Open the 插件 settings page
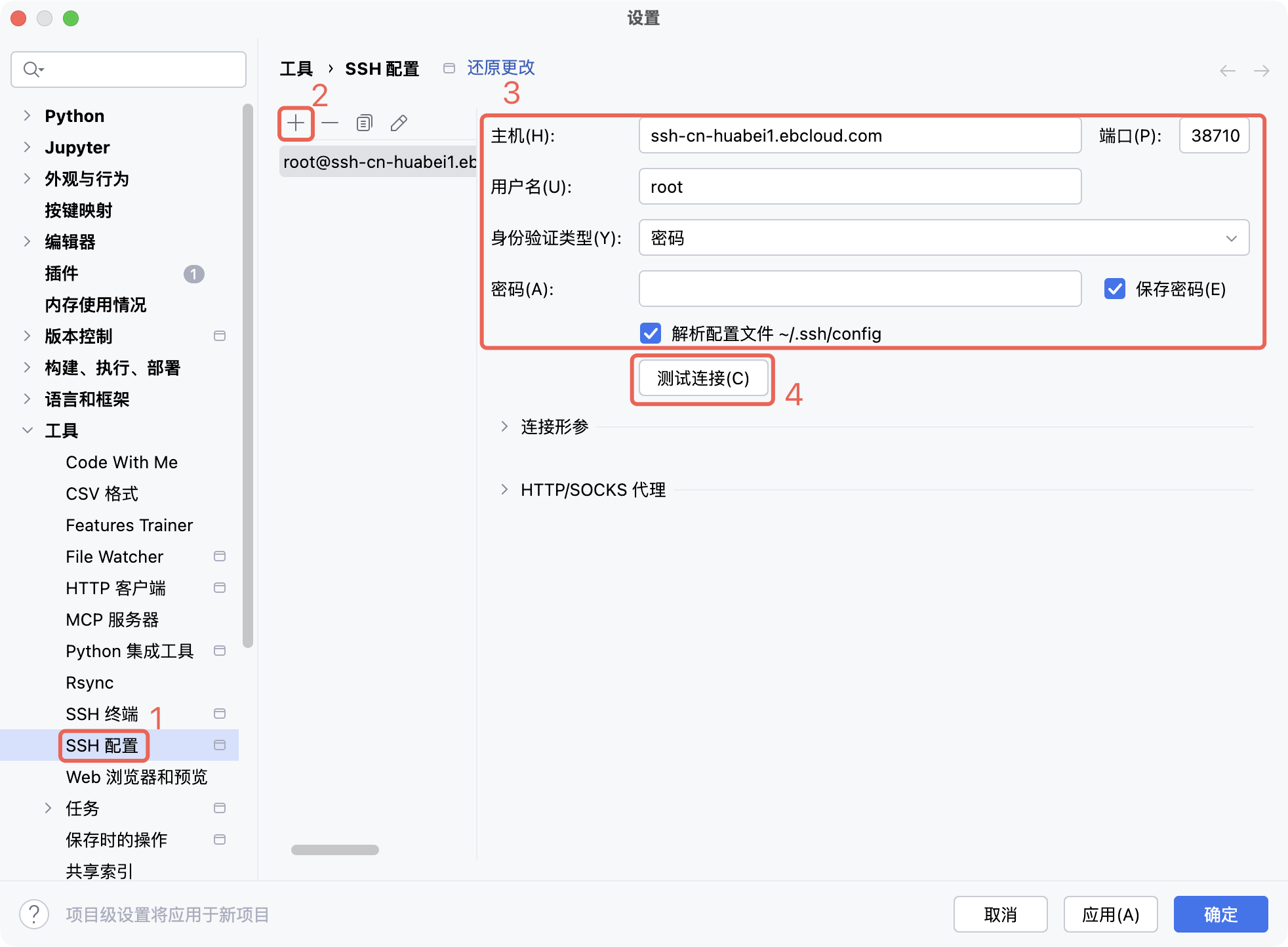 (62, 273)
